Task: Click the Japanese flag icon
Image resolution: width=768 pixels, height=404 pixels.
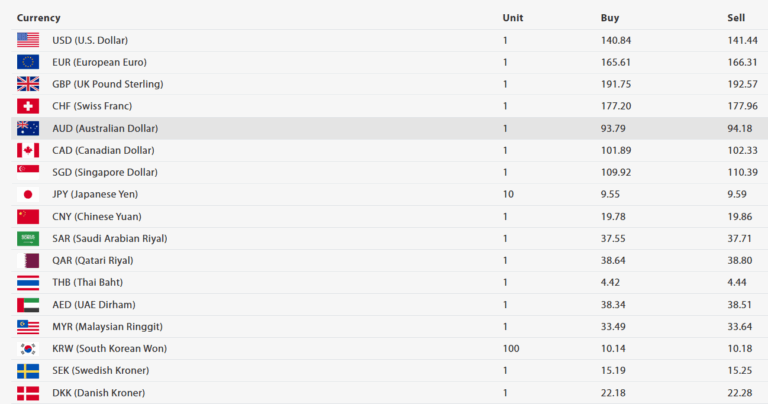Action: pos(28,194)
